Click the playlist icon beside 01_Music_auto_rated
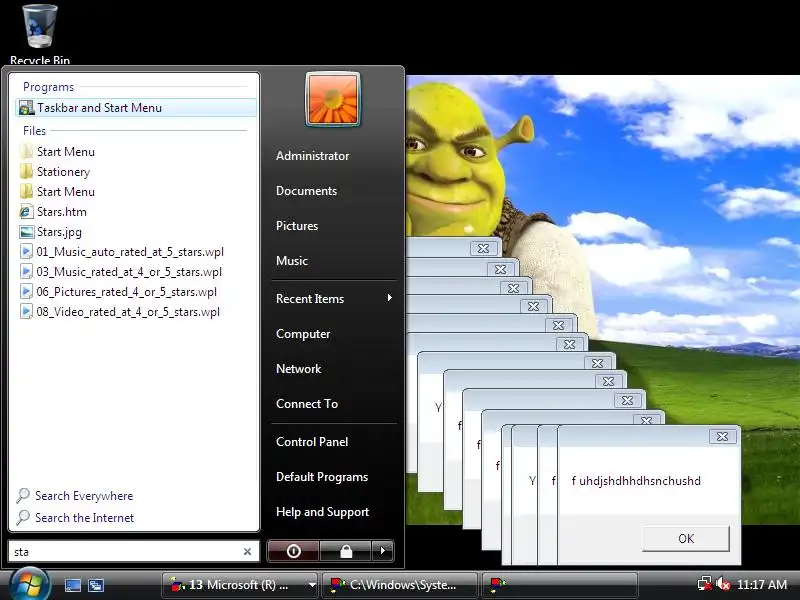This screenshot has width=800, height=600. click(26, 252)
